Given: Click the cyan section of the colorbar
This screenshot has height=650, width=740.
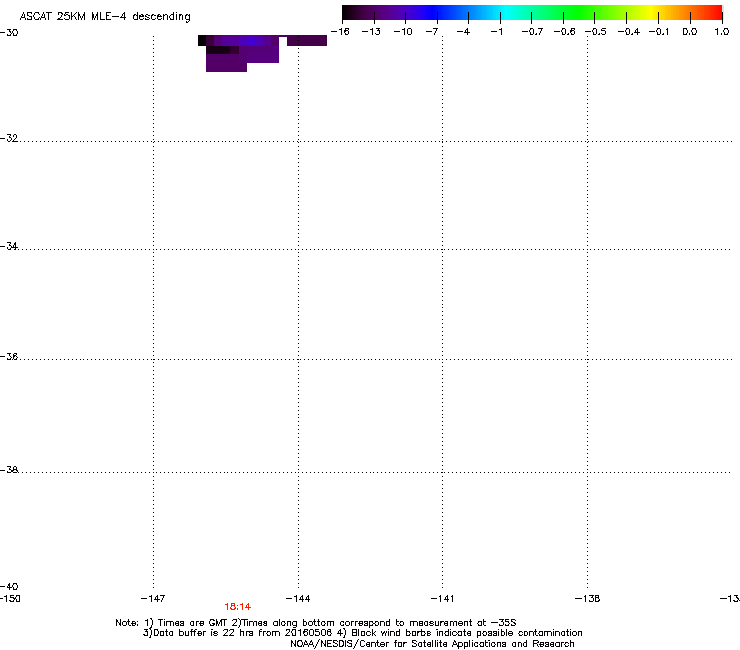Looking at the screenshot, I should coord(507,13).
